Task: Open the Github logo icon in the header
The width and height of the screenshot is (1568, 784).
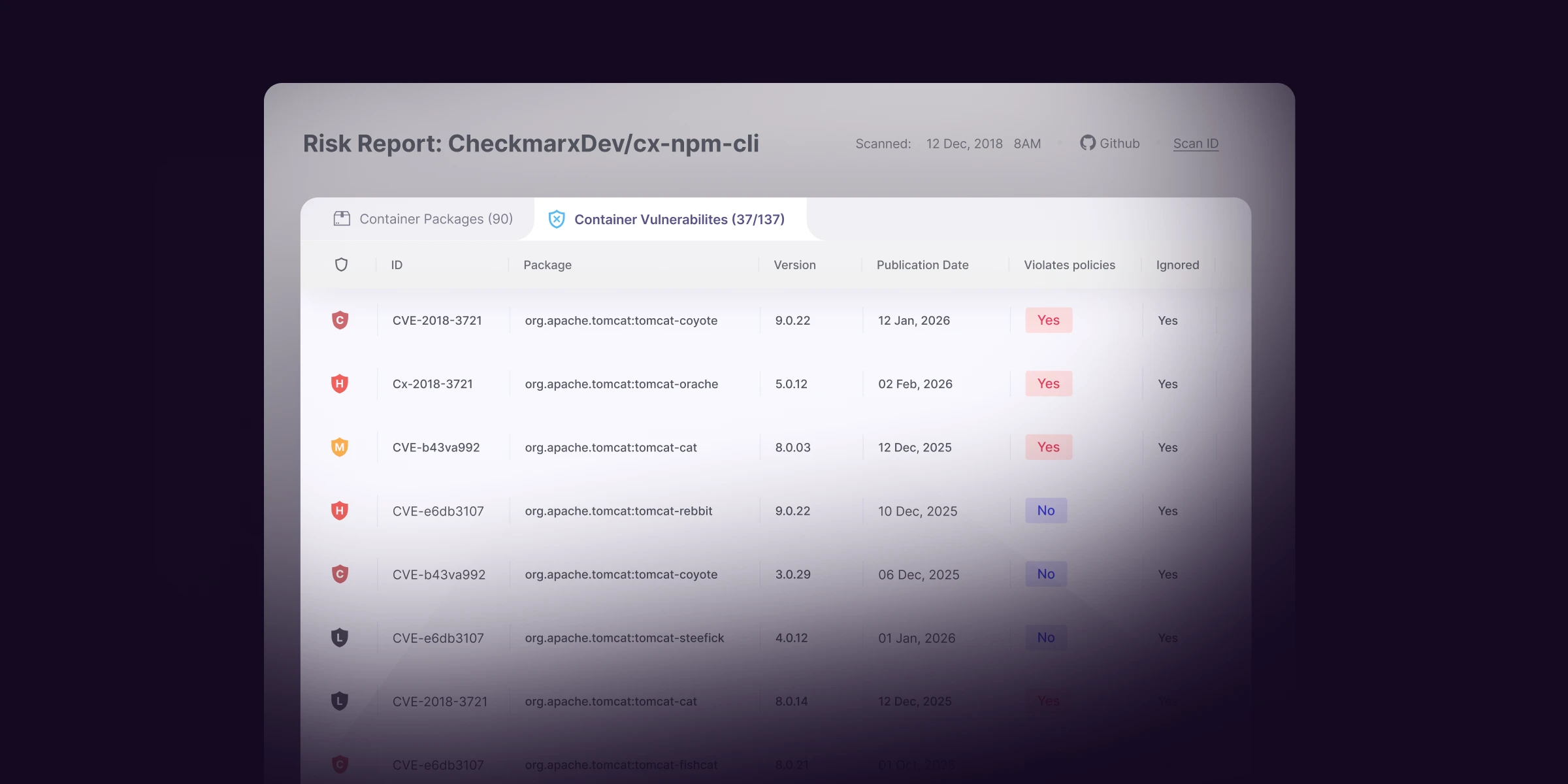Action: pyautogui.click(x=1088, y=143)
